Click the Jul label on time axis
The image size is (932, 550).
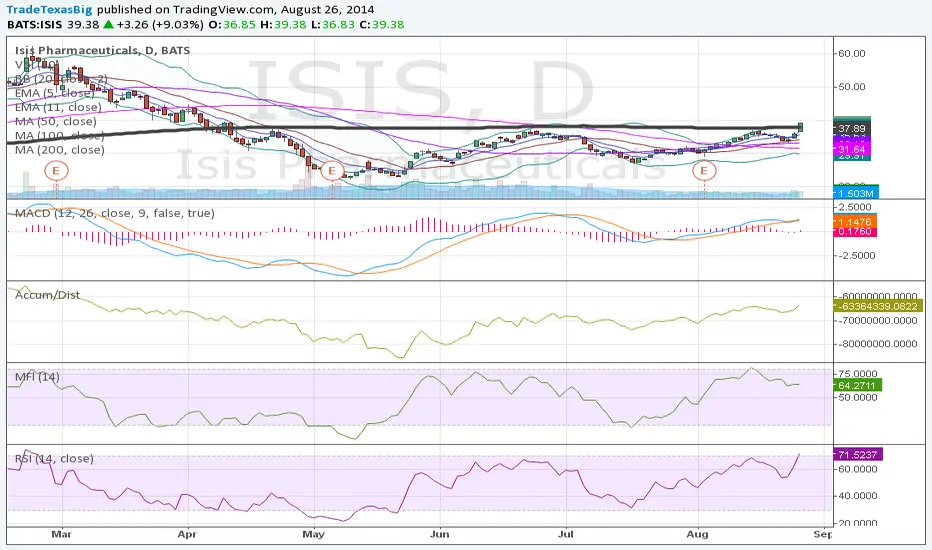point(566,534)
